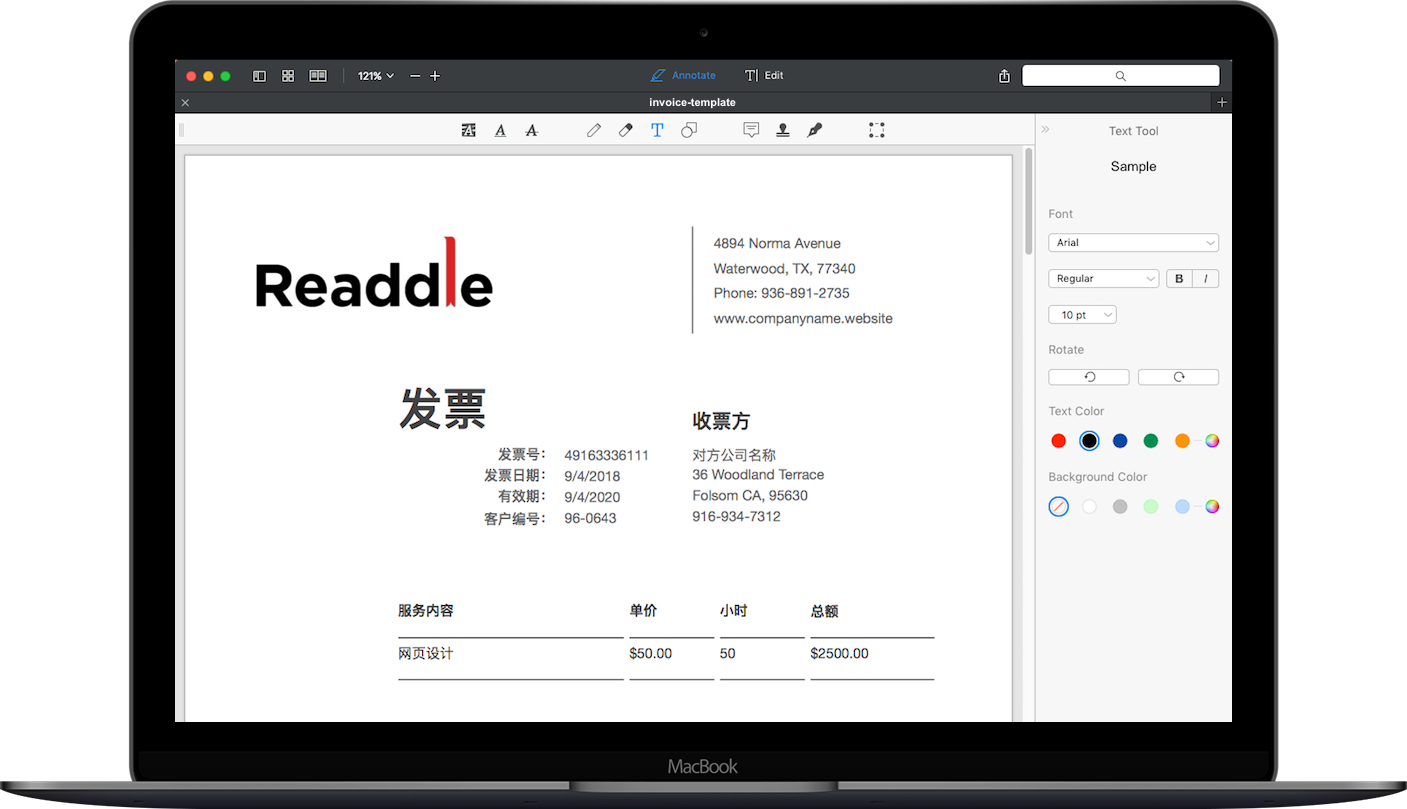Select the Strikethrough text tool

point(532,130)
